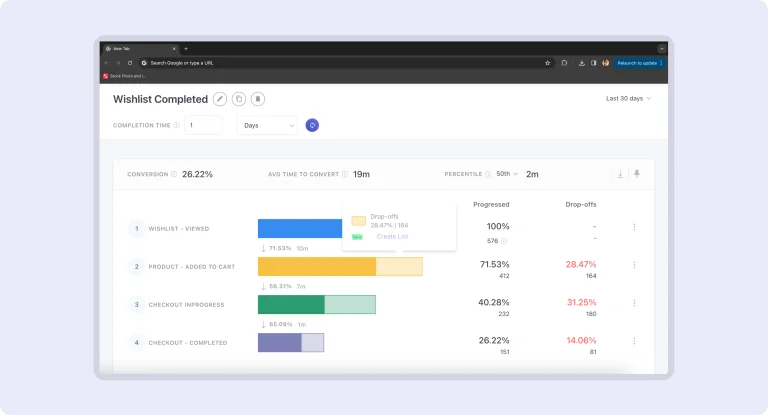768x415 pixels.
Task: Click the download report icon
Action: (x=620, y=174)
